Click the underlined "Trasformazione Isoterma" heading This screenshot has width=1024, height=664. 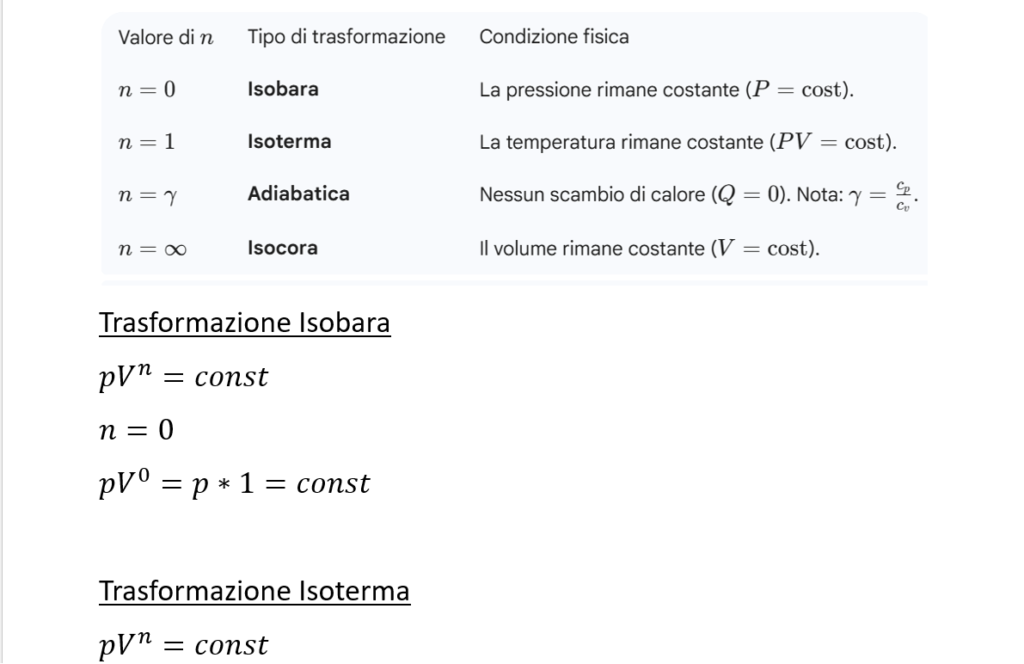[x=254, y=591]
